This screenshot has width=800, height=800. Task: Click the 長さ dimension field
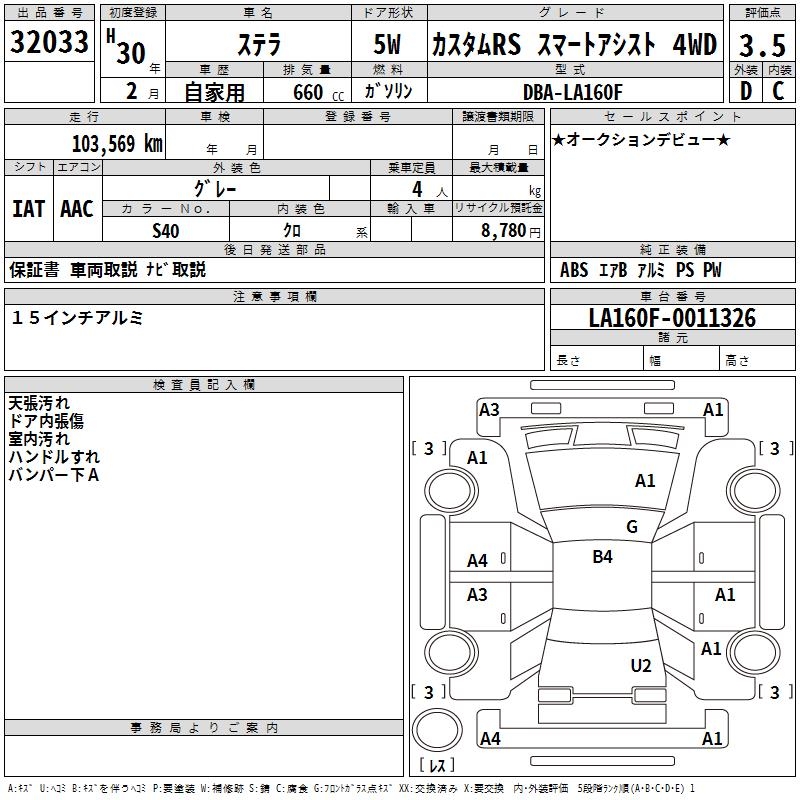click(x=597, y=360)
